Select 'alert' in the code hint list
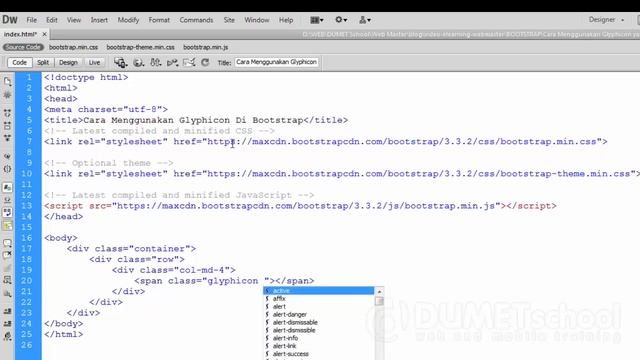This screenshot has width=640, height=360. click(x=318, y=307)
